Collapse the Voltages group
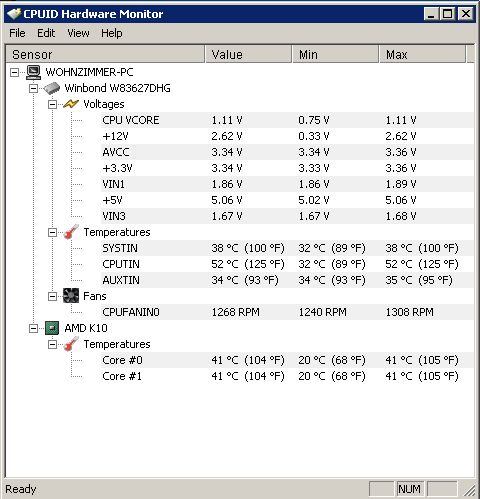The height and width of the screenshot is (499, 480). [52, 104]
